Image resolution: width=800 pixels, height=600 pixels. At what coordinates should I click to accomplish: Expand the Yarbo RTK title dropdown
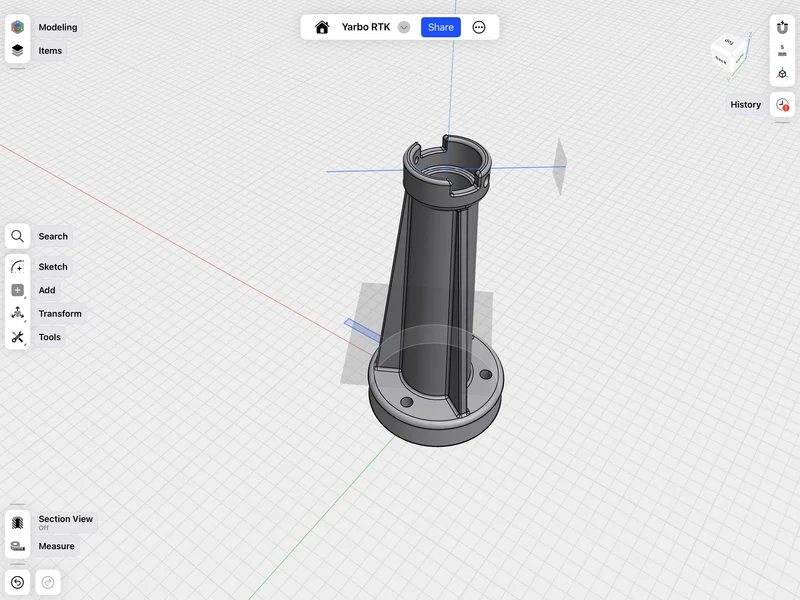(x=404, y=27)
